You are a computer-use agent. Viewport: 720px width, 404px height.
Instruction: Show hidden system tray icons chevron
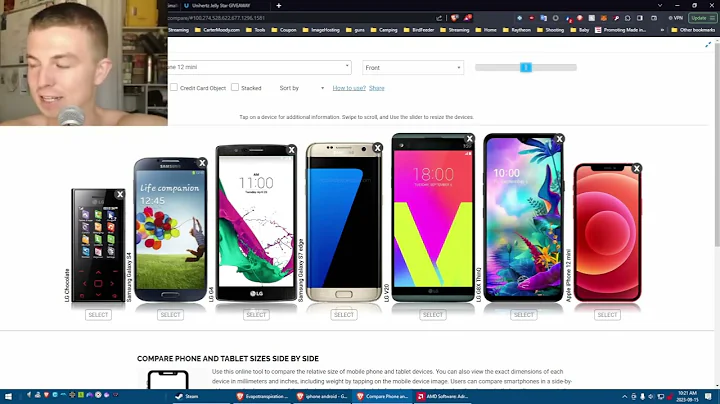[624, 397]
